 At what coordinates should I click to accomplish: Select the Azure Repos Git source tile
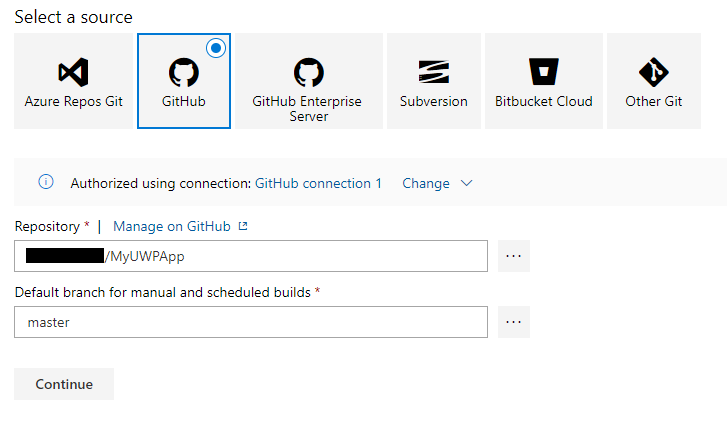coord(73,81)
